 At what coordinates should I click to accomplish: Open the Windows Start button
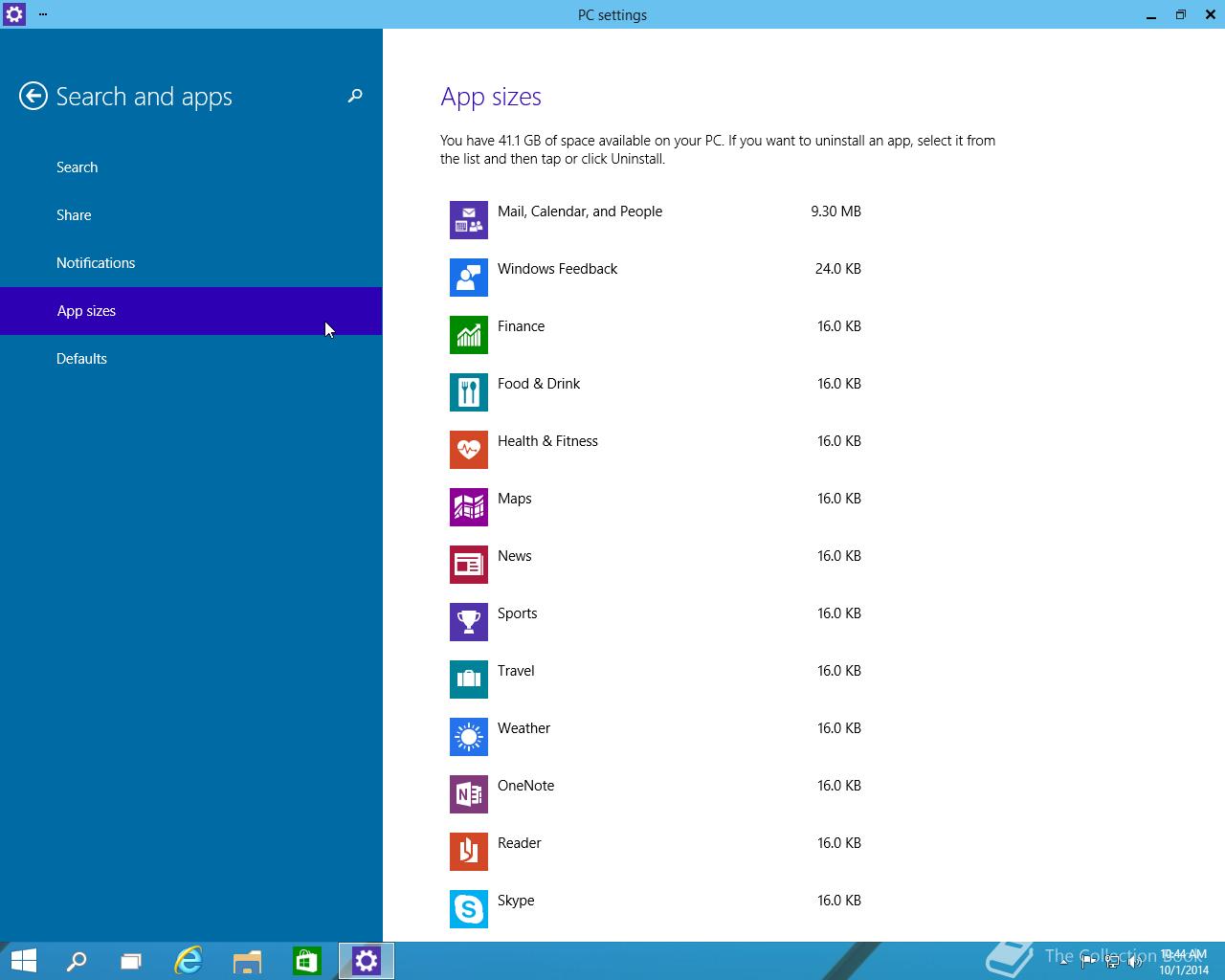click(x=23, y=961)
